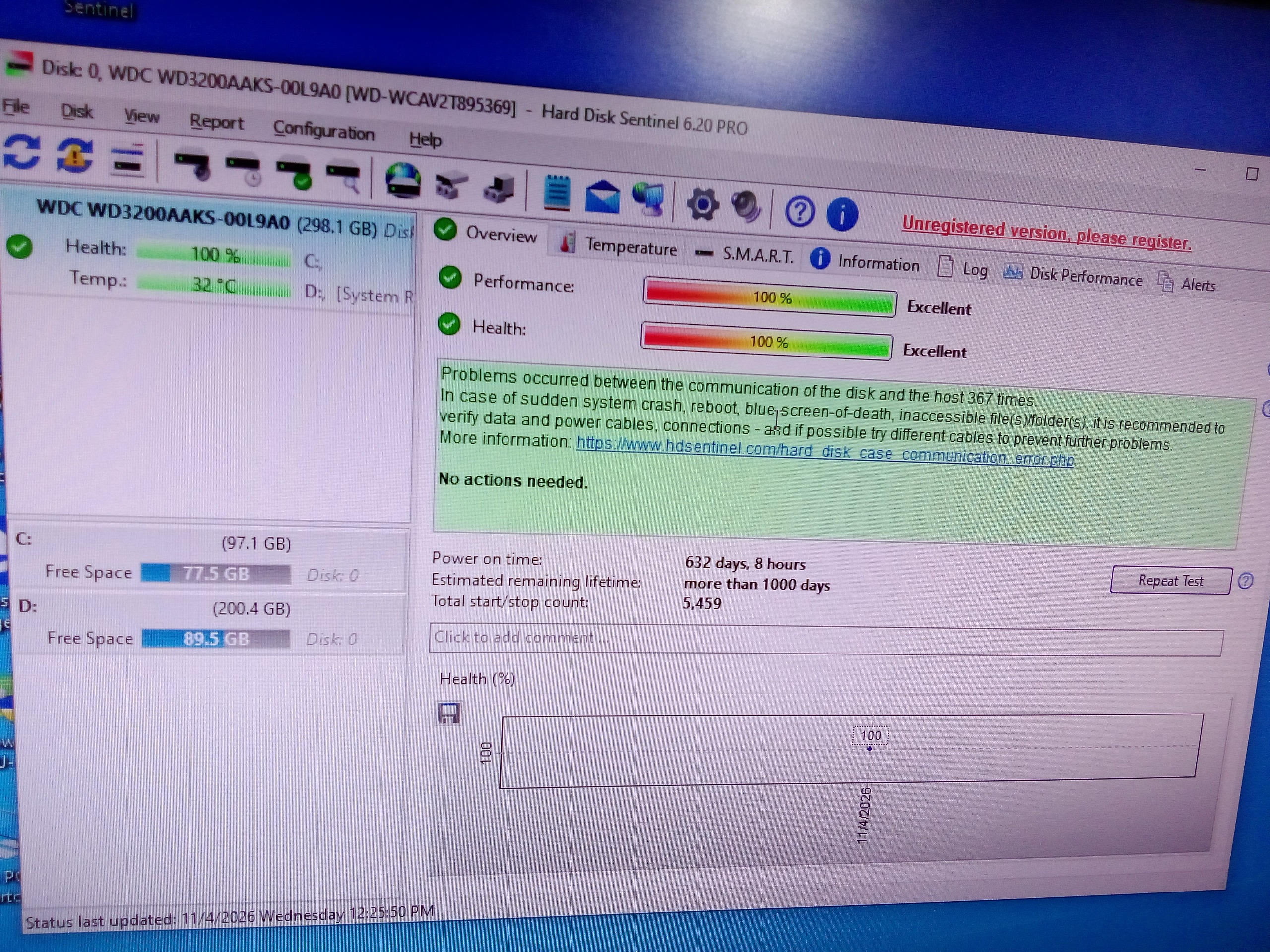Click the 100 data point on health graph
This screenshot has height=952, width=1270.
(870, 748)
